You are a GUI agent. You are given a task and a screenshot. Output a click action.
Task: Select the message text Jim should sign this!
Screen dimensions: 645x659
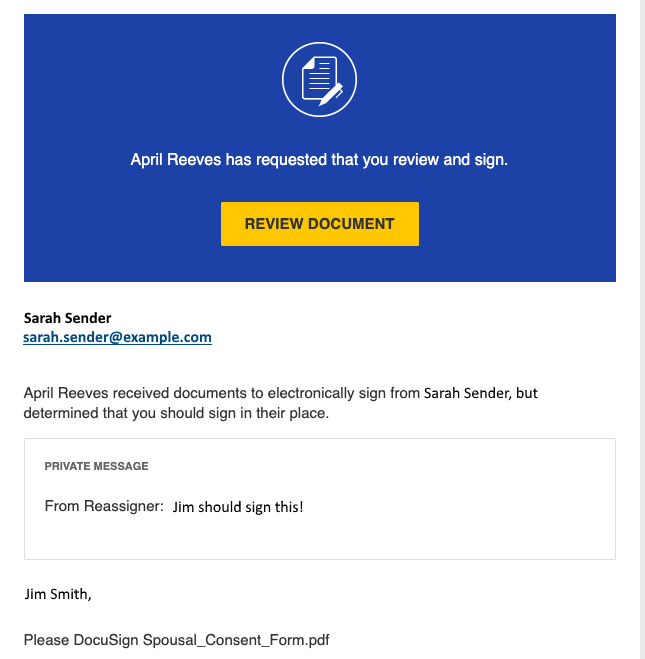click(x=238, y=507)
